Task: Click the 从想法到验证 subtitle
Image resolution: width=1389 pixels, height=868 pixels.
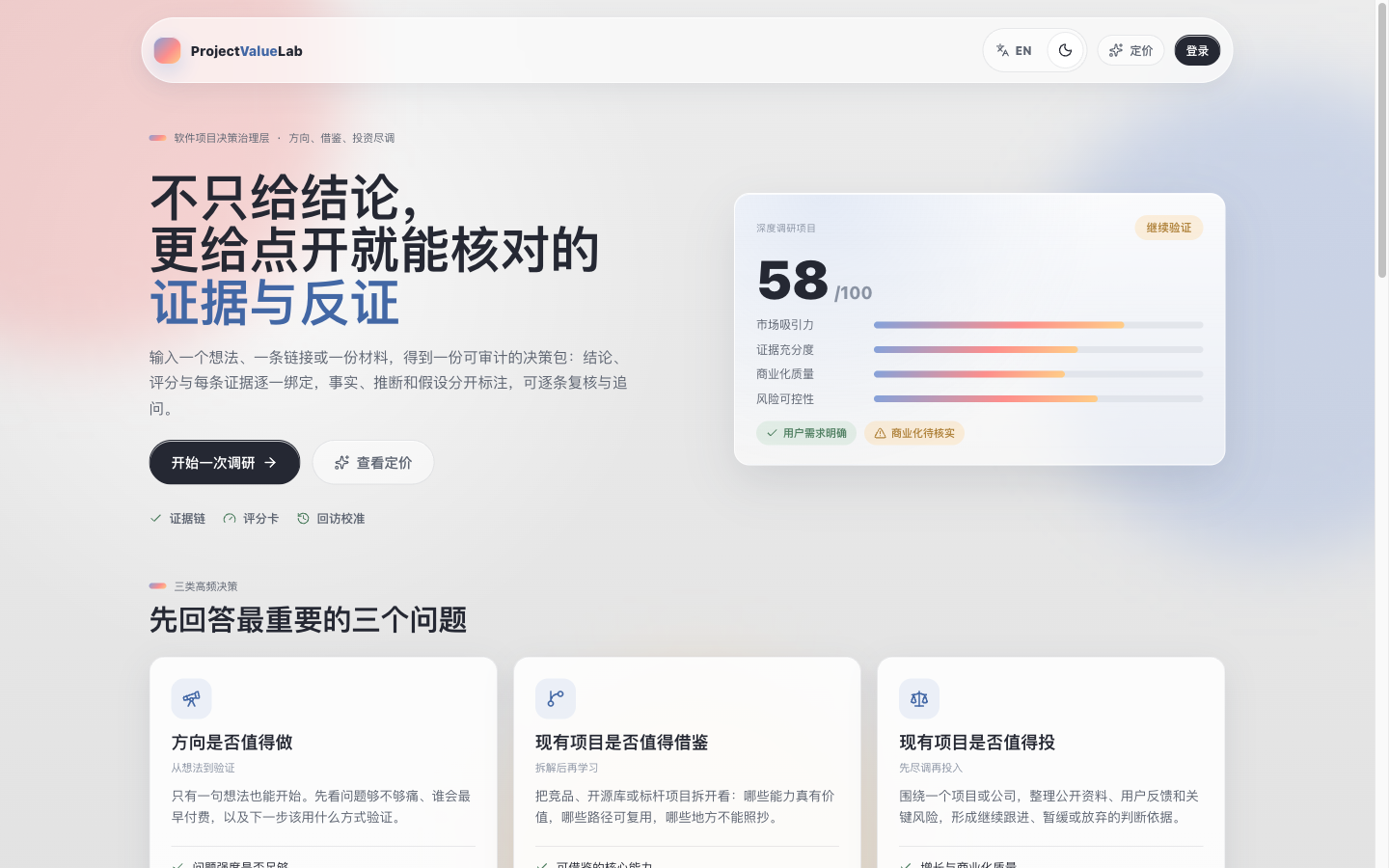Action: [x=204, y=768]
